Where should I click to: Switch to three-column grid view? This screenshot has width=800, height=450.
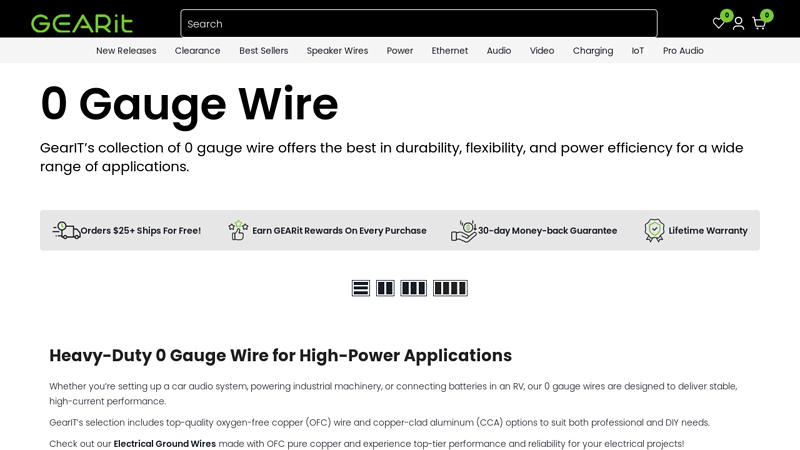click(413, 288)
